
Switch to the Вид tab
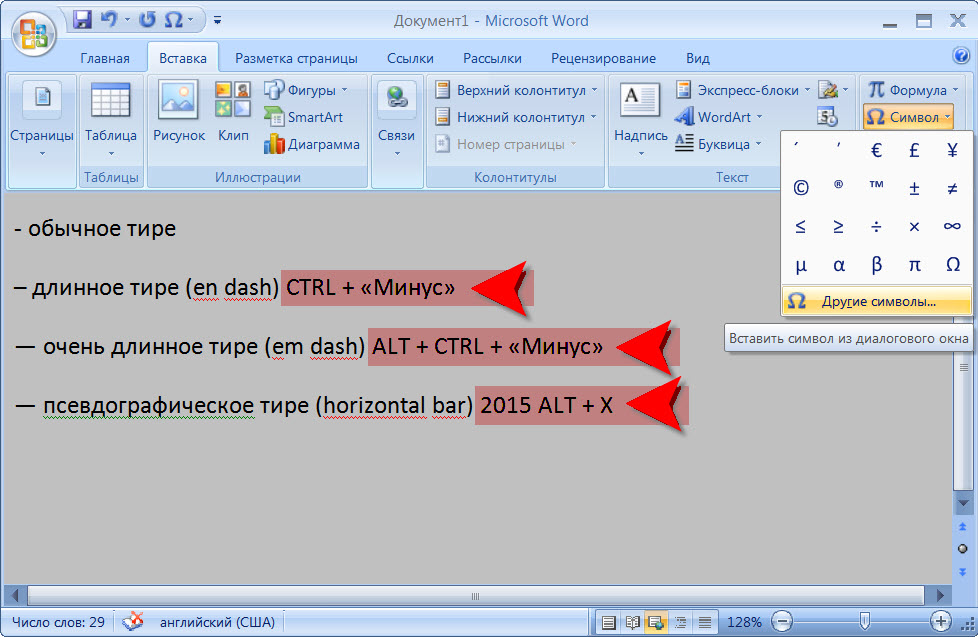(697, 58)
